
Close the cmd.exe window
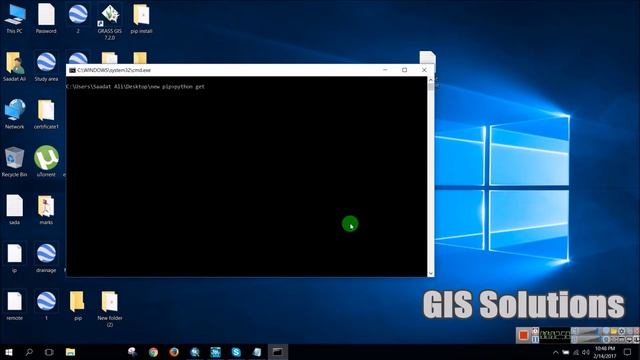(424, 70)
